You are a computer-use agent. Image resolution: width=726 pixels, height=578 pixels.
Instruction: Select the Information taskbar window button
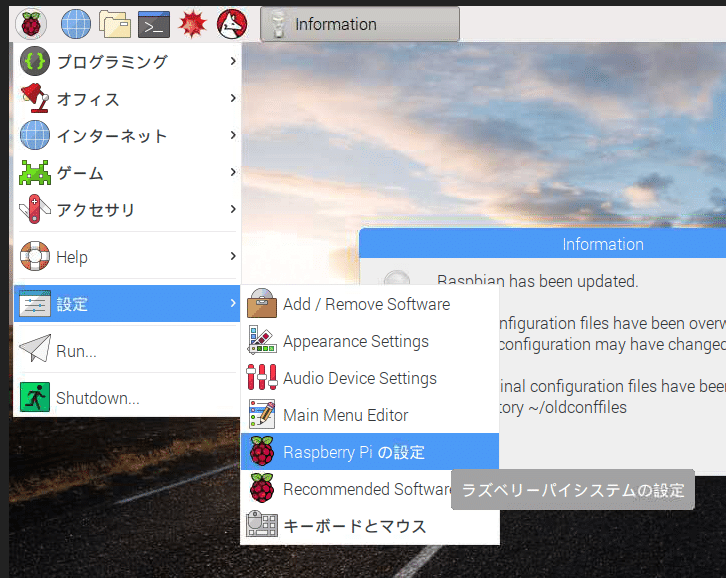[x=360, y=24]
